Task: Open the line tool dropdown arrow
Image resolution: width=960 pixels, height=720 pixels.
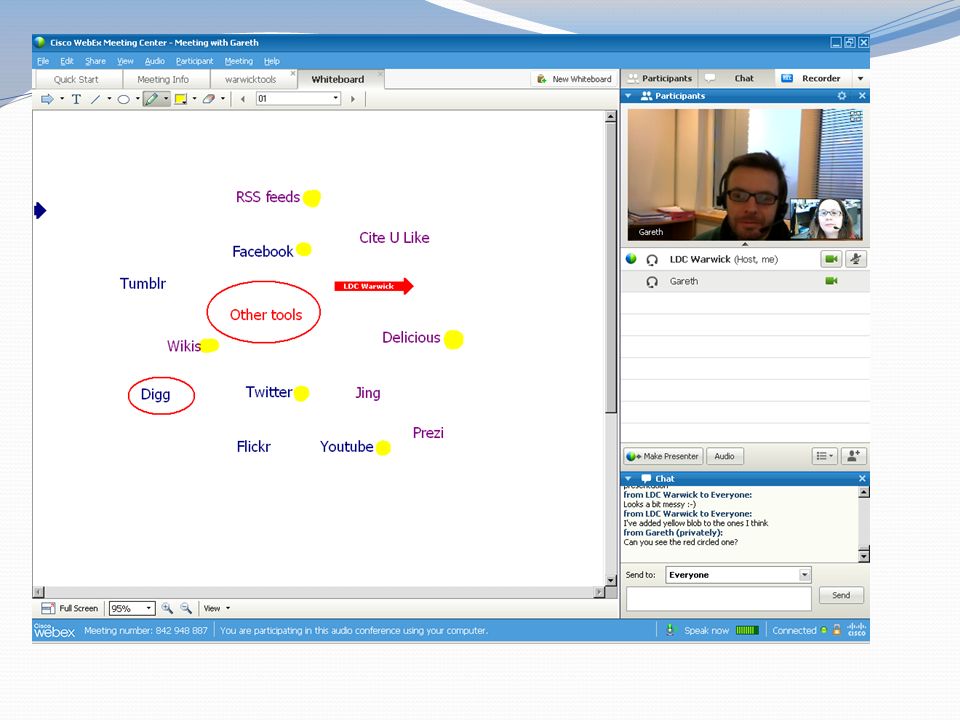Action: click(x=109, y=99)
